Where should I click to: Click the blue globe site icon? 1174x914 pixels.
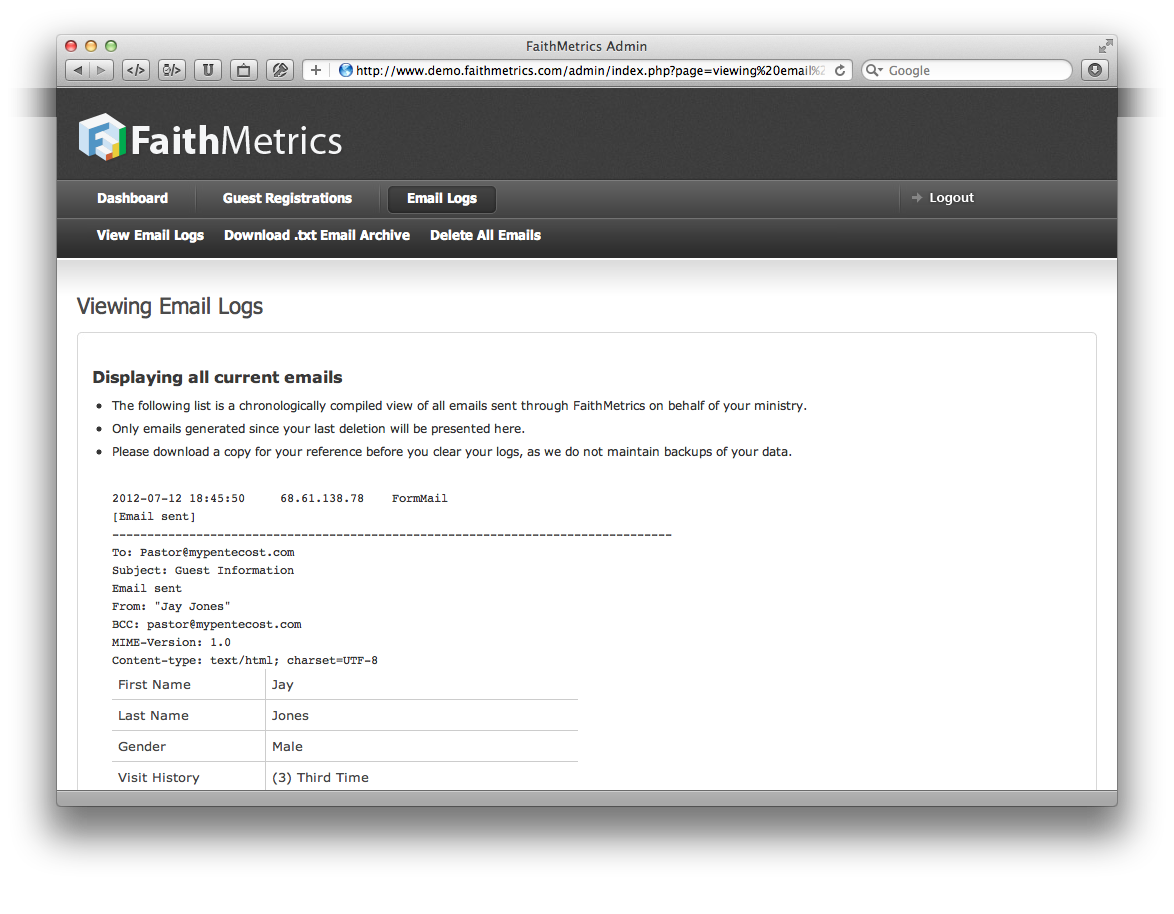[x=345, y=70]
